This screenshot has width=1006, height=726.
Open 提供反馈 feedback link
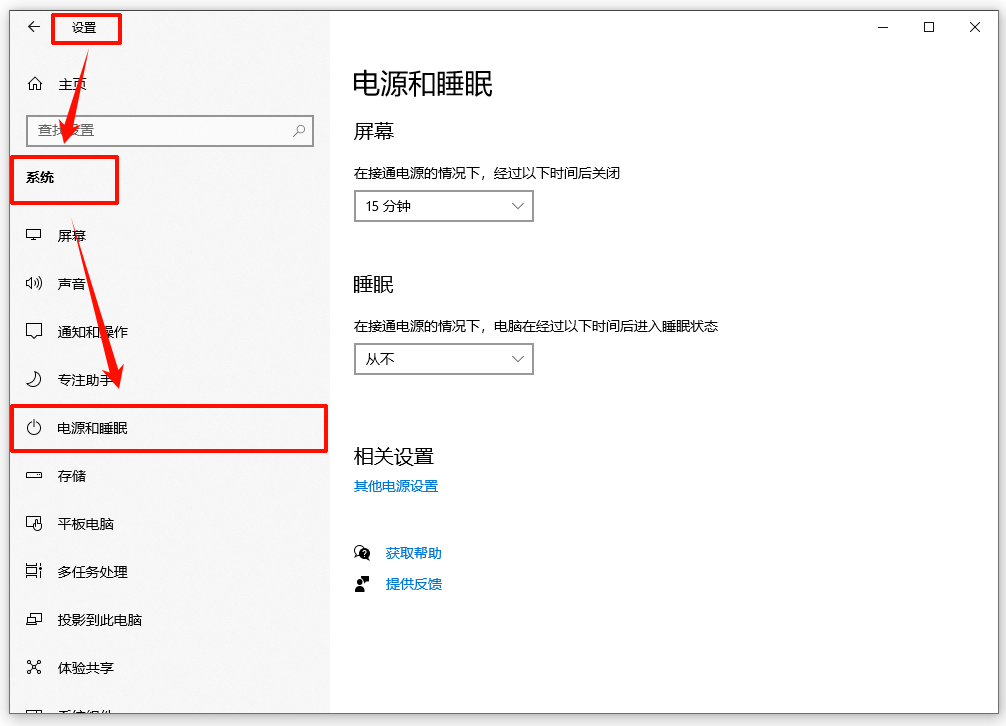pyautogui.click(x=413, y=584)
